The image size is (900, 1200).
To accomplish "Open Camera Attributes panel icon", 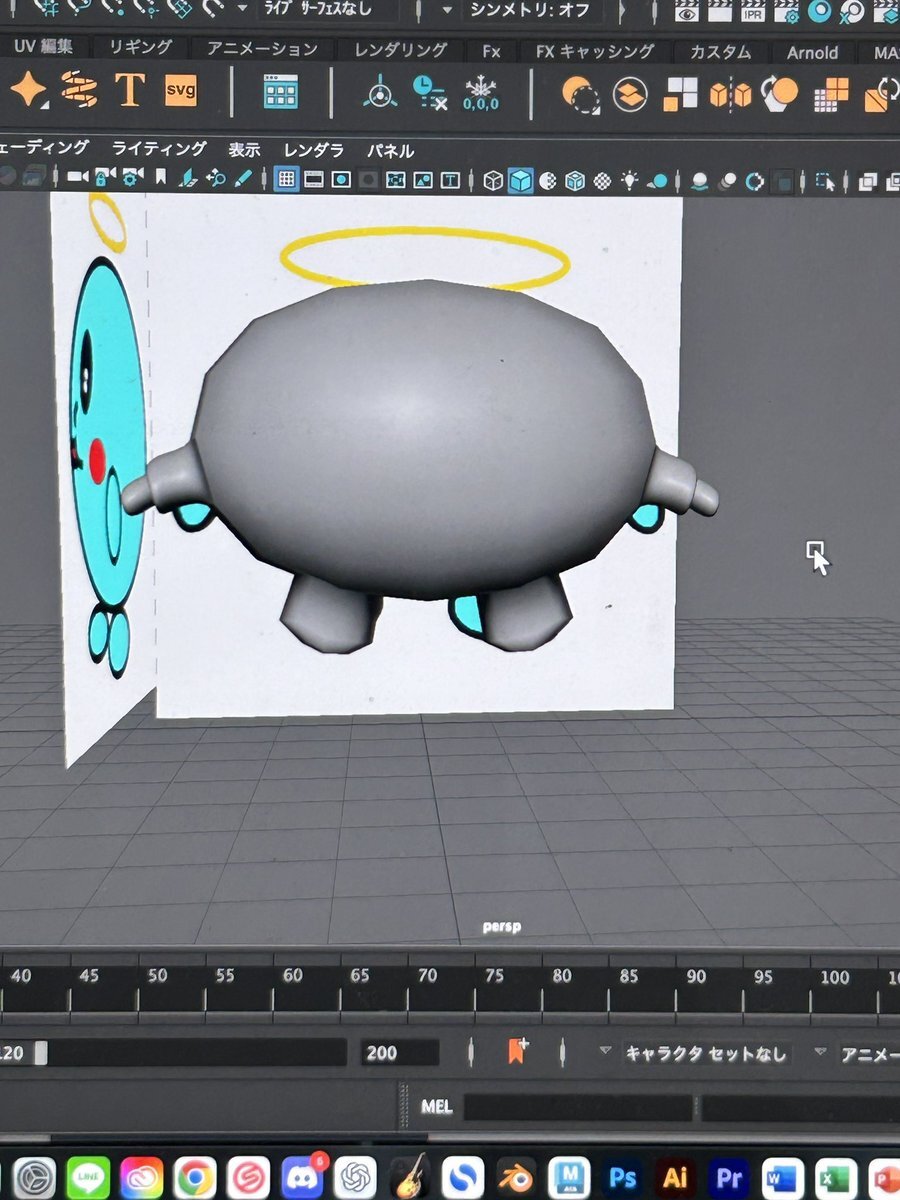I will [131, 177].
